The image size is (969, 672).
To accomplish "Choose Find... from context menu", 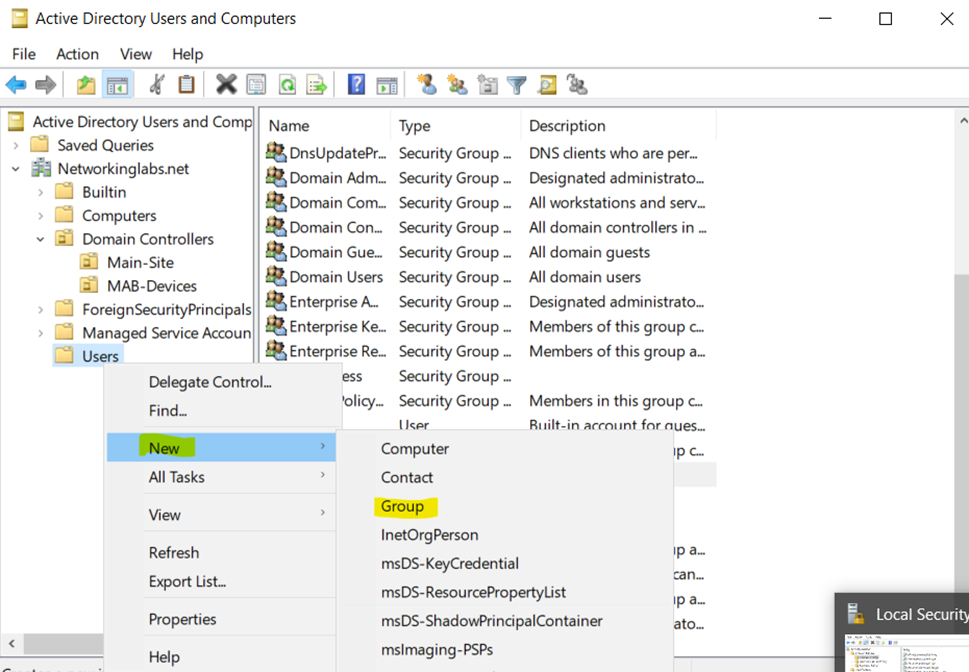I will [221, 410].
